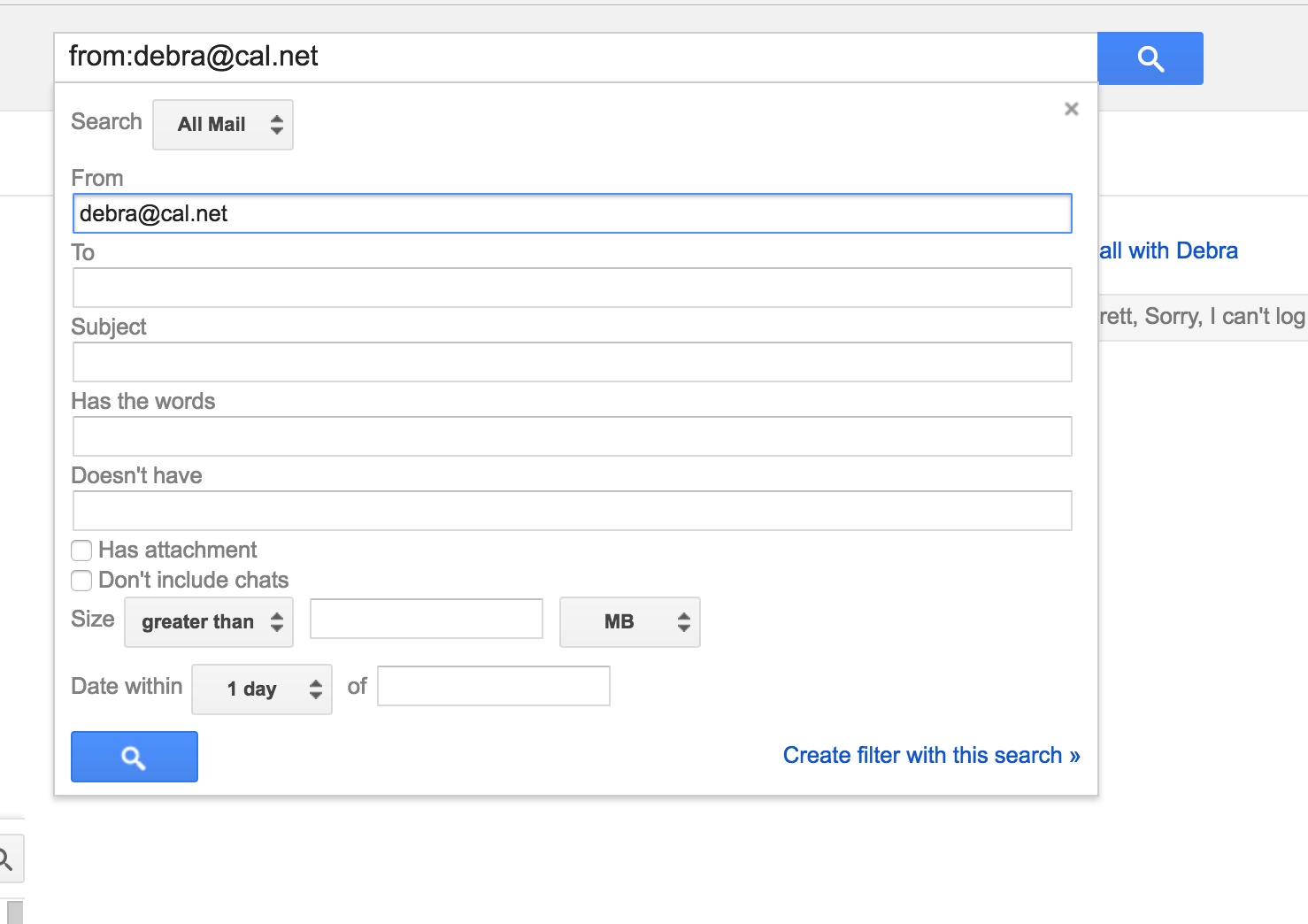
Task: Click Create filter with this search link
Action: coord(931,755)
